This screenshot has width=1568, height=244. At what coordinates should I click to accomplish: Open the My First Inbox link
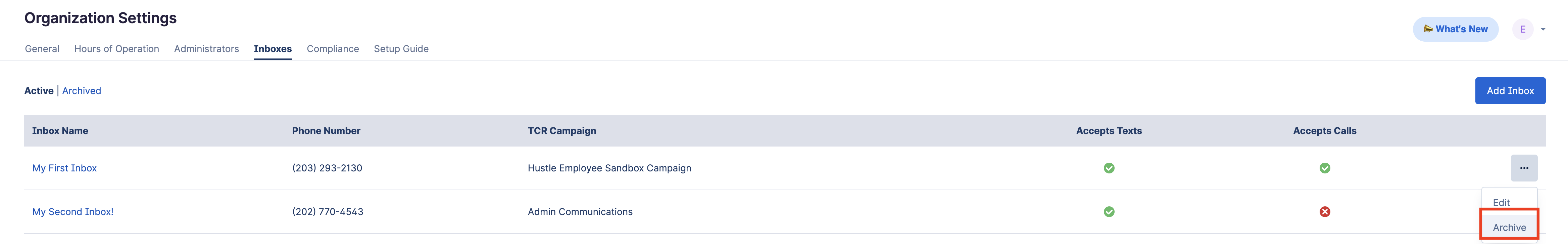click(x=64, y=168)
